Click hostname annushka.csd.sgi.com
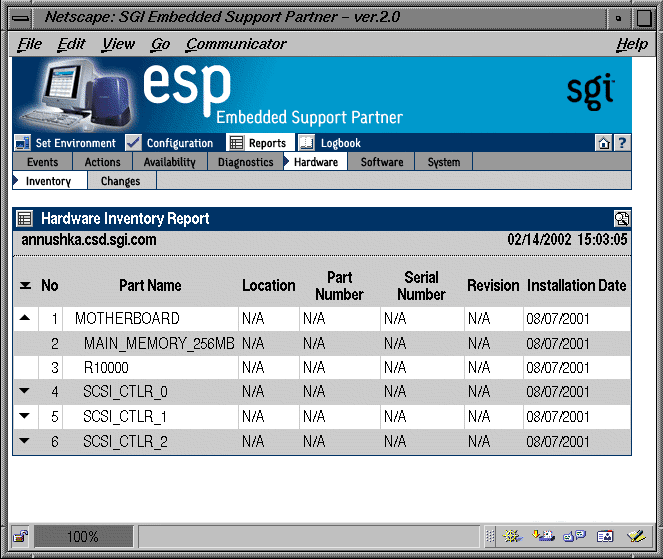The image size is (663, 559). (x=89, y=240)
